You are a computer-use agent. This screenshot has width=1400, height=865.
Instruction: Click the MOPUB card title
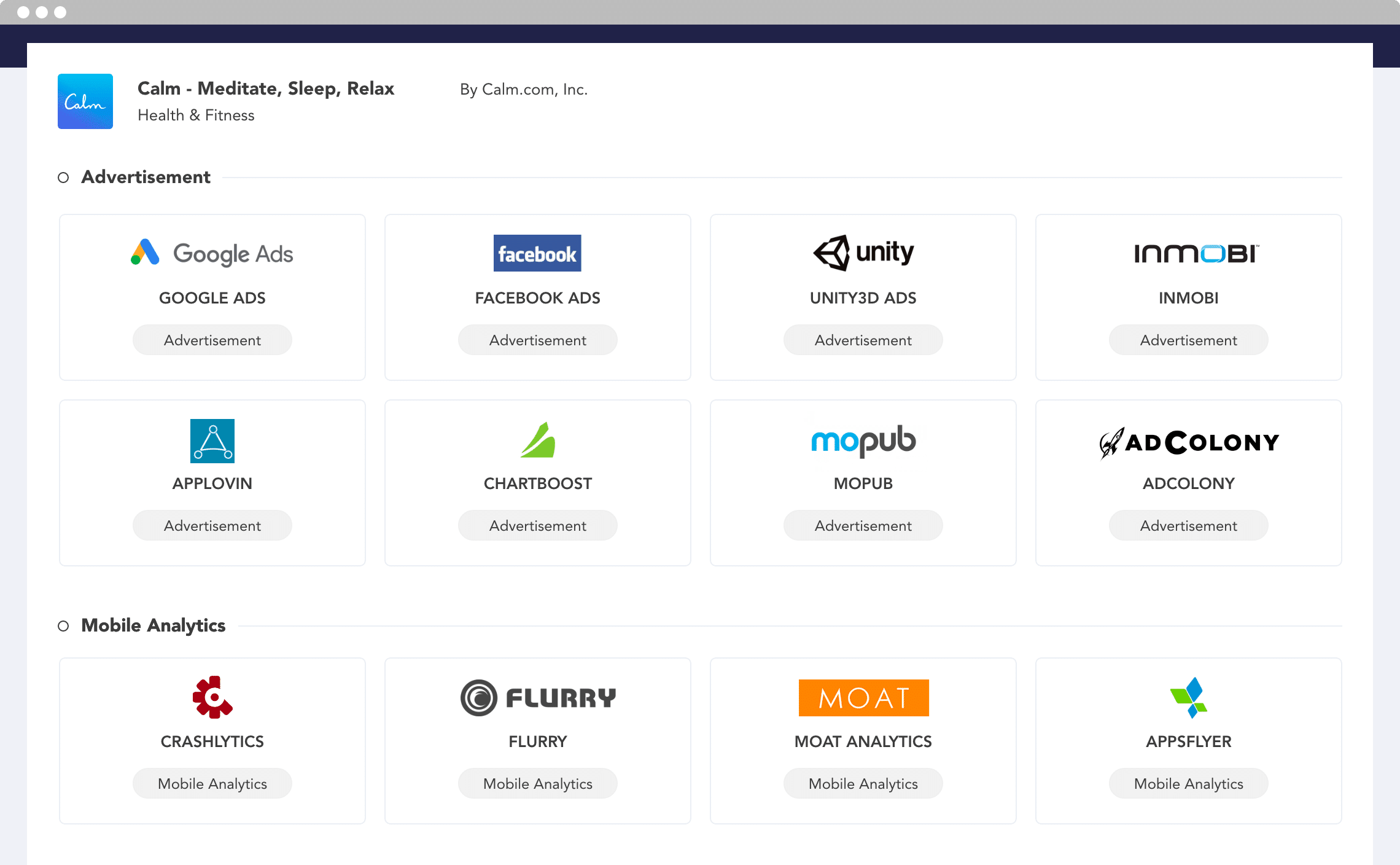pos(863,483)
